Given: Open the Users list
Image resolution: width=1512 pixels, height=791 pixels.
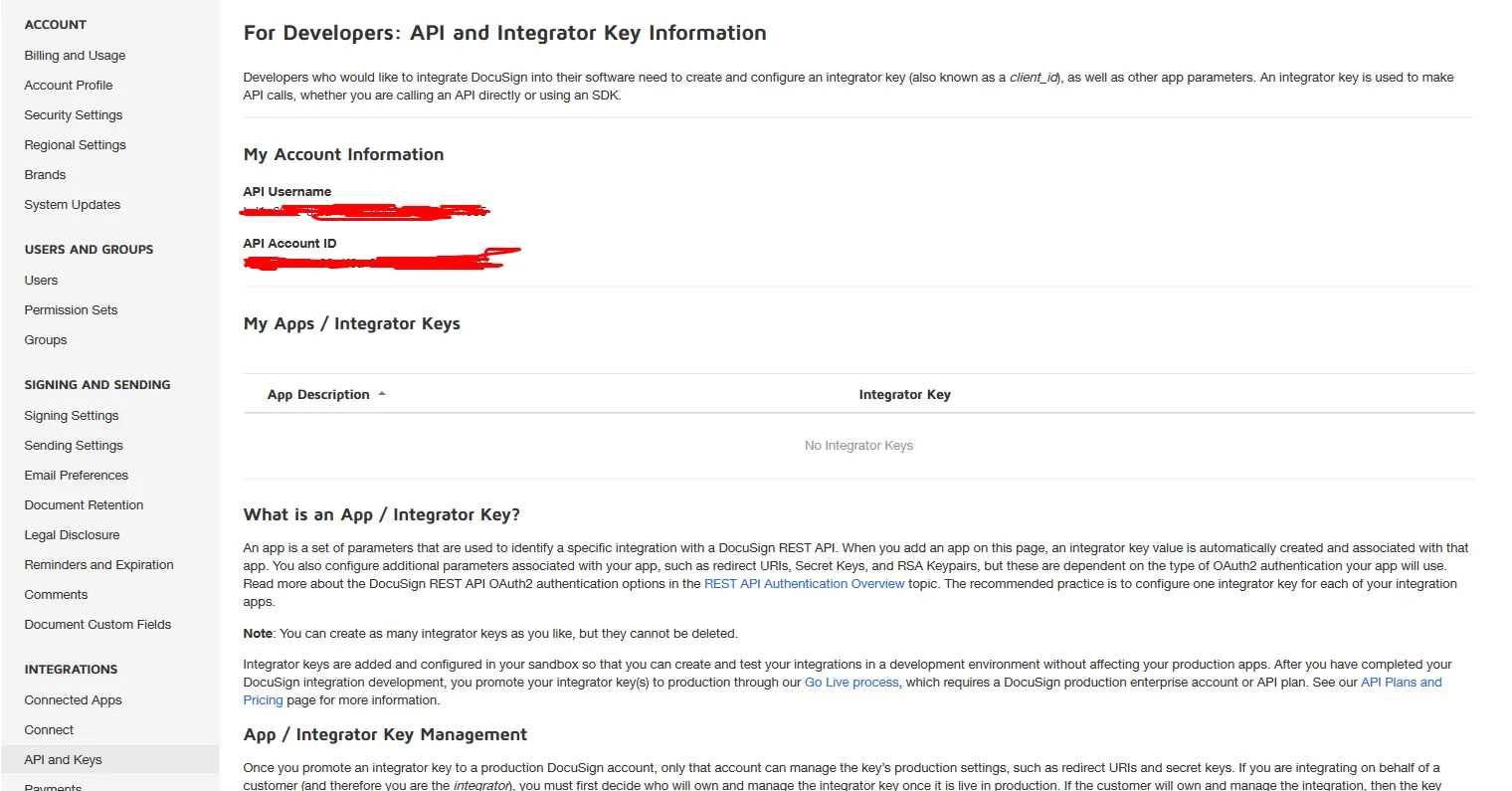Looking at the screenshot, I should [41, 281].
